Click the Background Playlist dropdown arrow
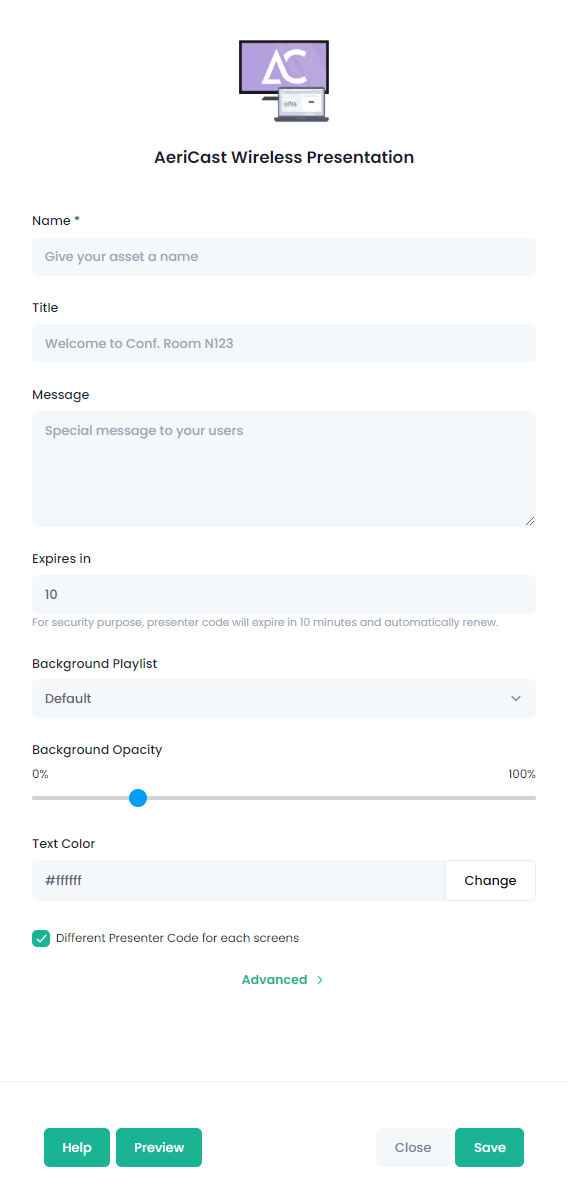Screen dimensions: 568x1185 coord(516,698)
